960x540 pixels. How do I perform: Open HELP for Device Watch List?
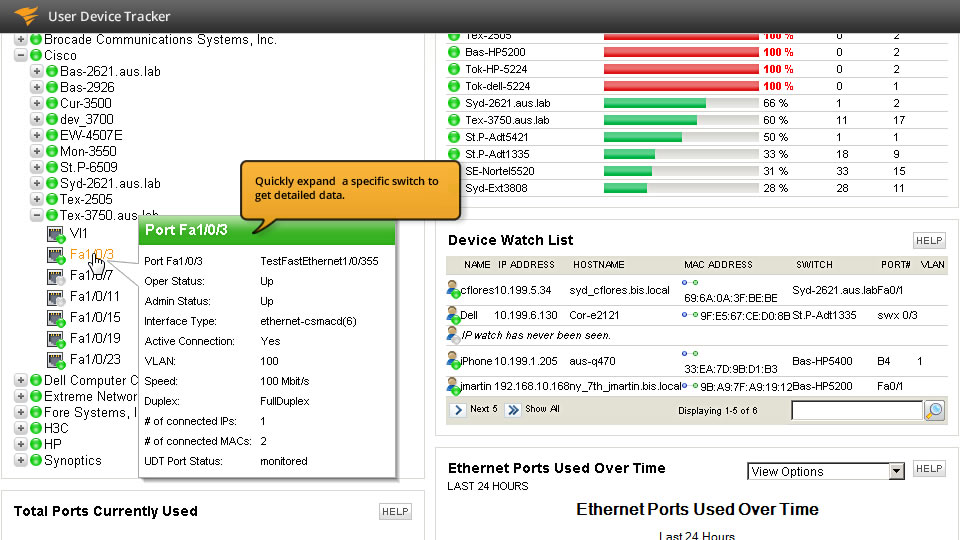pyautogui.click(x=929, y=241)
